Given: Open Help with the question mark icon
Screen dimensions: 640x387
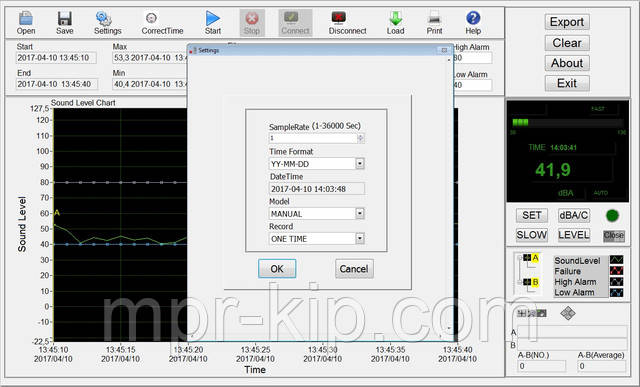Looking at the screenshot, I should [x=473, y=18].
